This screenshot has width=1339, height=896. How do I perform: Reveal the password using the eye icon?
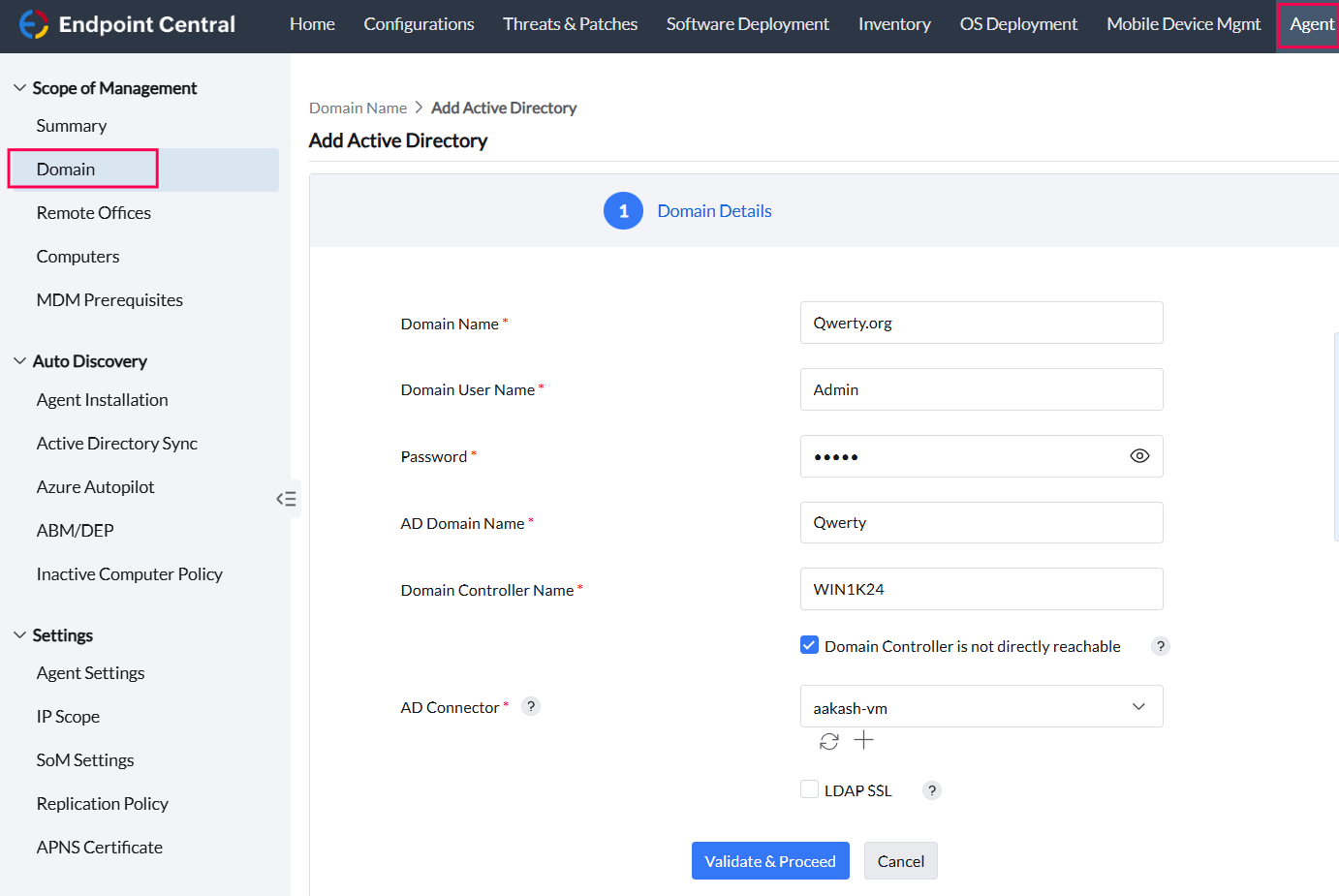pyautogui.click(x=1139, y=455)
